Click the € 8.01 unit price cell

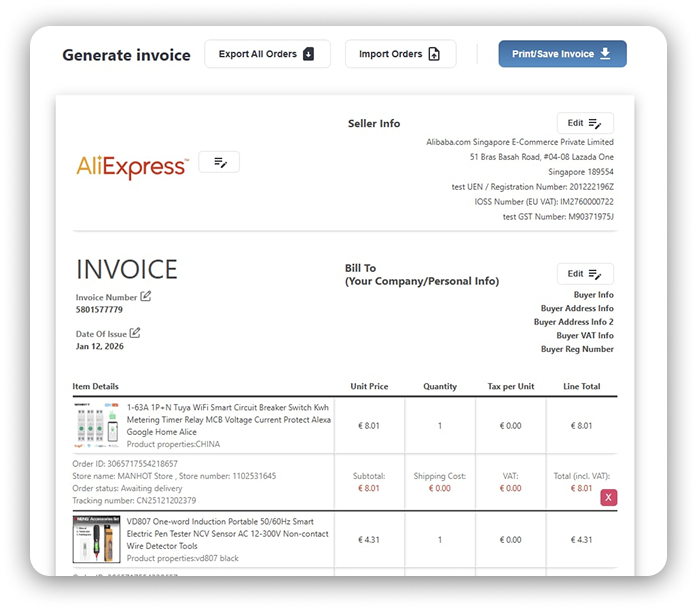(x=369, y=425)
